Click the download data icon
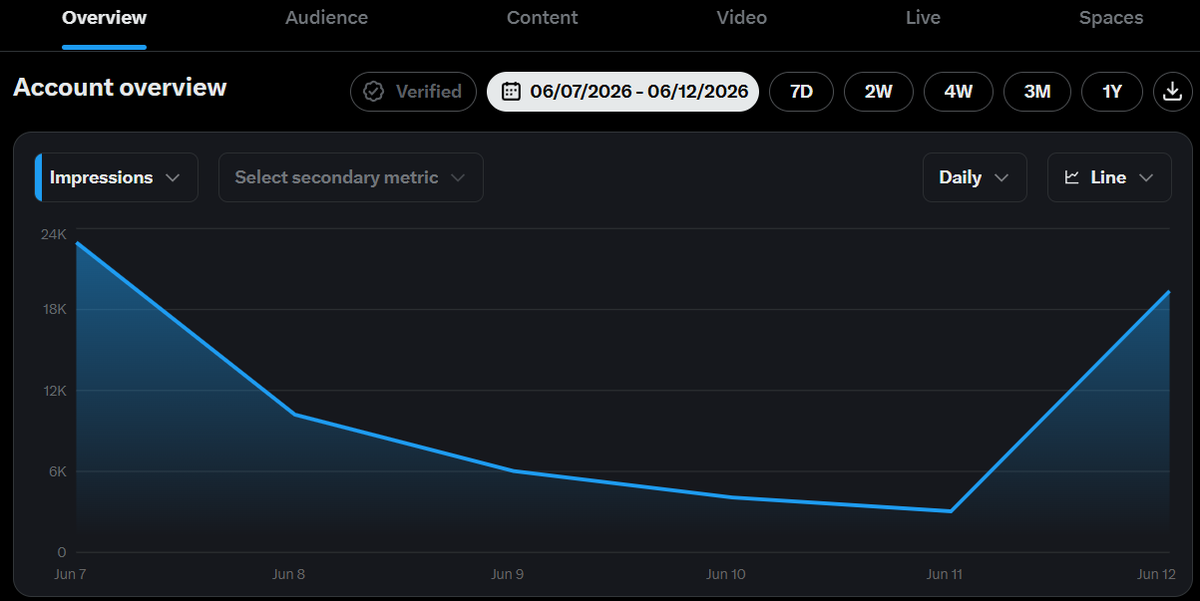Viewport: 1200px width, 601px height. pyautogui.click(x=1171, y=92)
